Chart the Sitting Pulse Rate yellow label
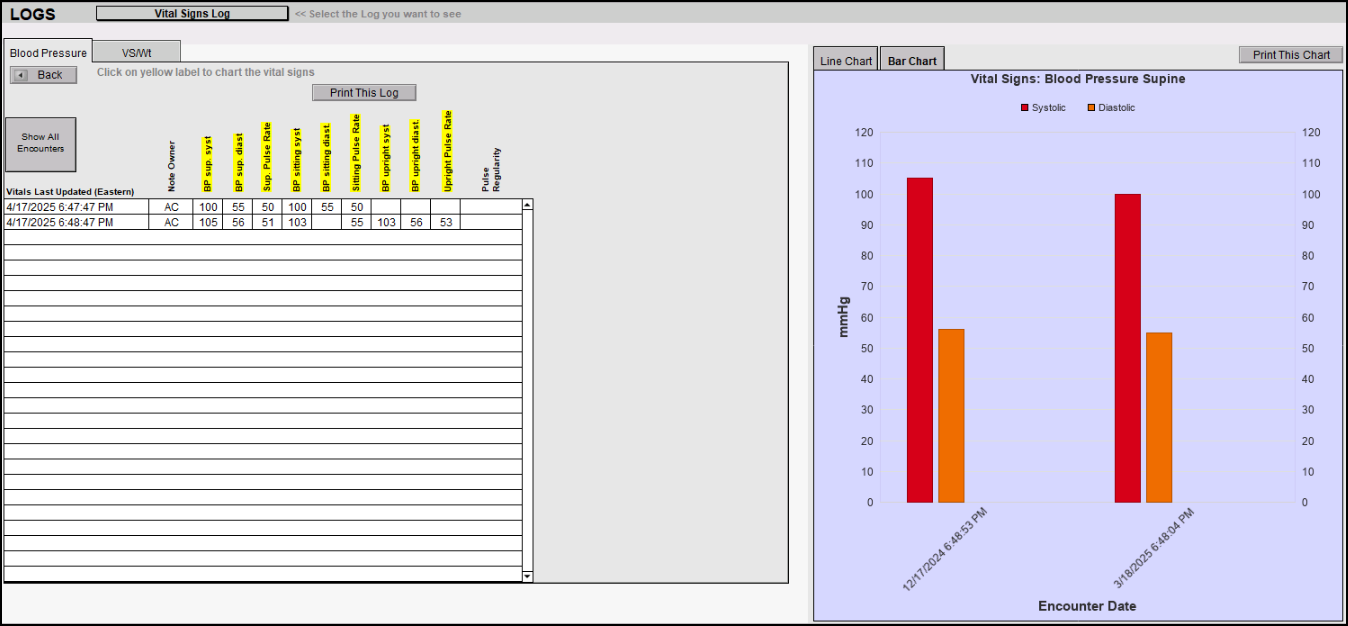The image size is (1348, 626). point(356,152)
